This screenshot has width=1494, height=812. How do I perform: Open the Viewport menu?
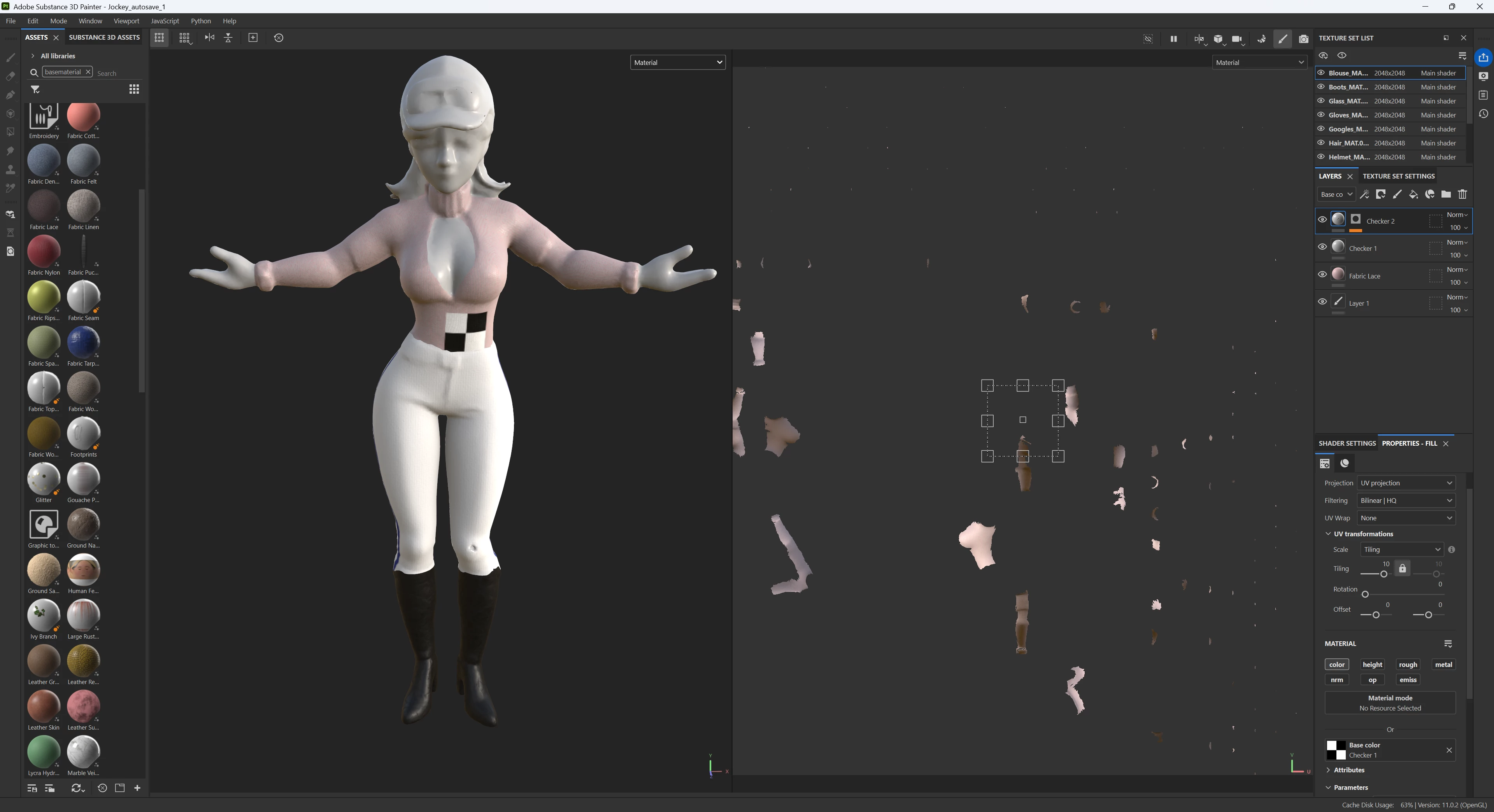(x=126, y=21)
